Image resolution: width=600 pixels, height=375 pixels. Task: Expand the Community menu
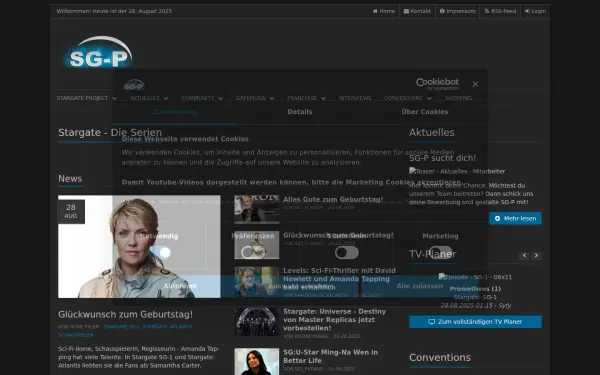202,98
